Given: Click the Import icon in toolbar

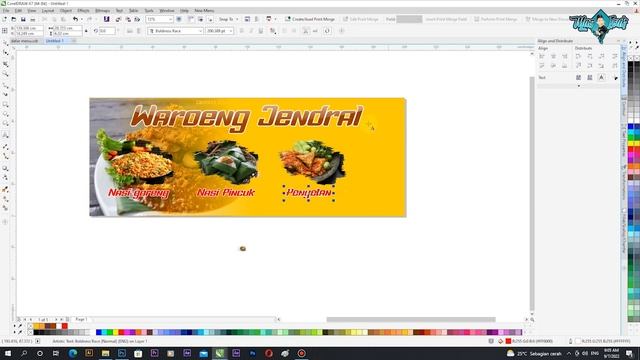Looking at the screenshot, I should (118, 19).
